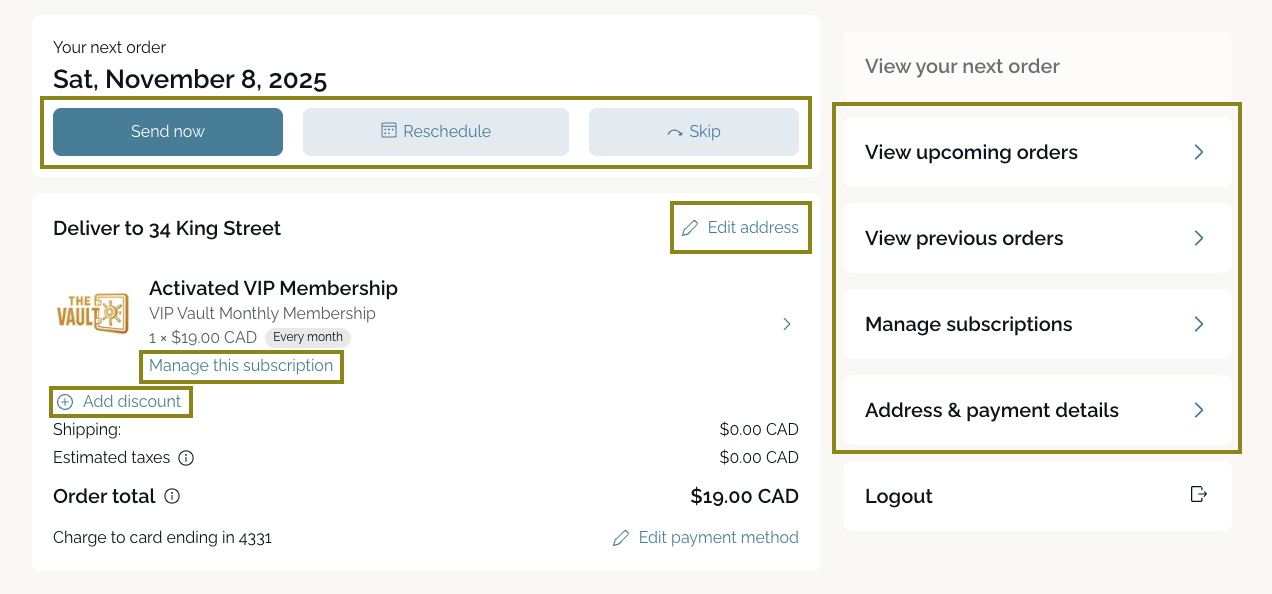Viewport: 1272px width, 594px height.
Task: Click chevron next to View previous orders
Action: coord(1199,238)
